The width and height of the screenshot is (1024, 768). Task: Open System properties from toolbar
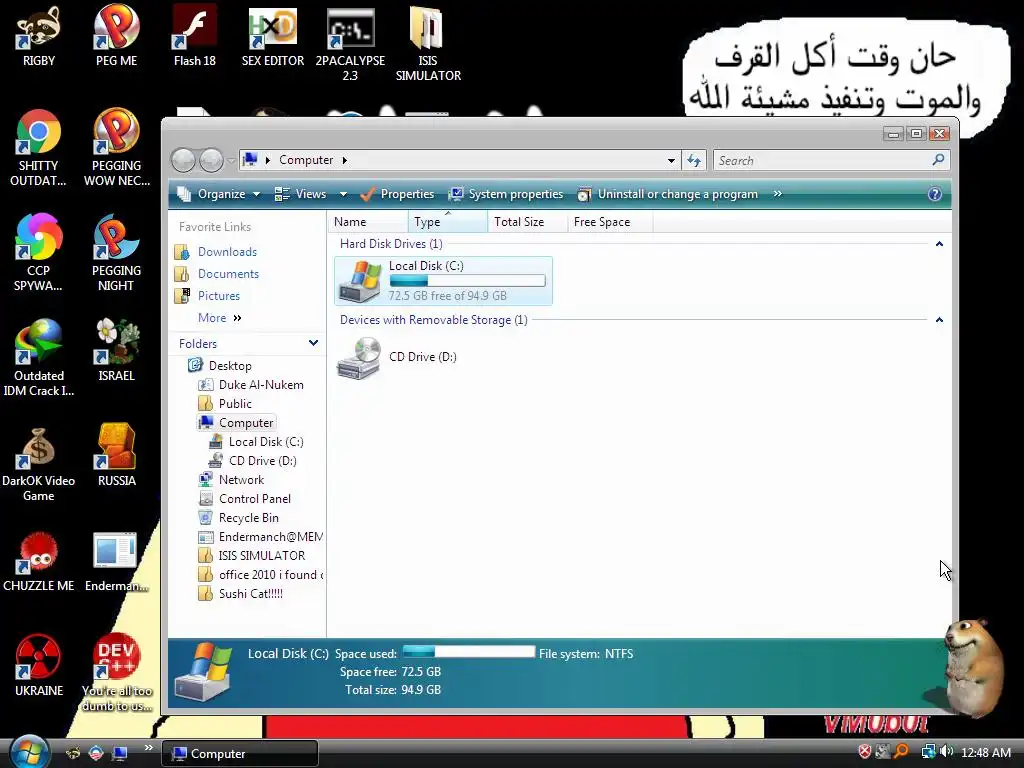pyautogui.click(x=506, y=194)
